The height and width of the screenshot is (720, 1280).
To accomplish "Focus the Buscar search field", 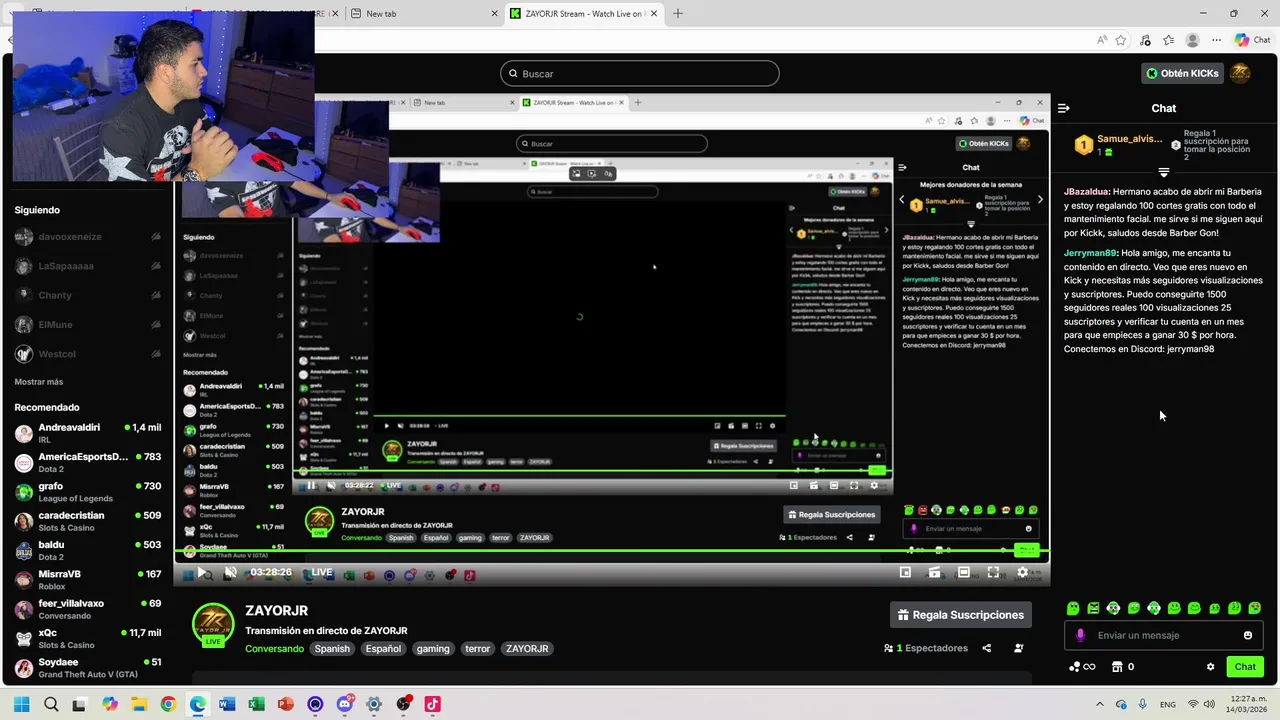I will (640, 73).
